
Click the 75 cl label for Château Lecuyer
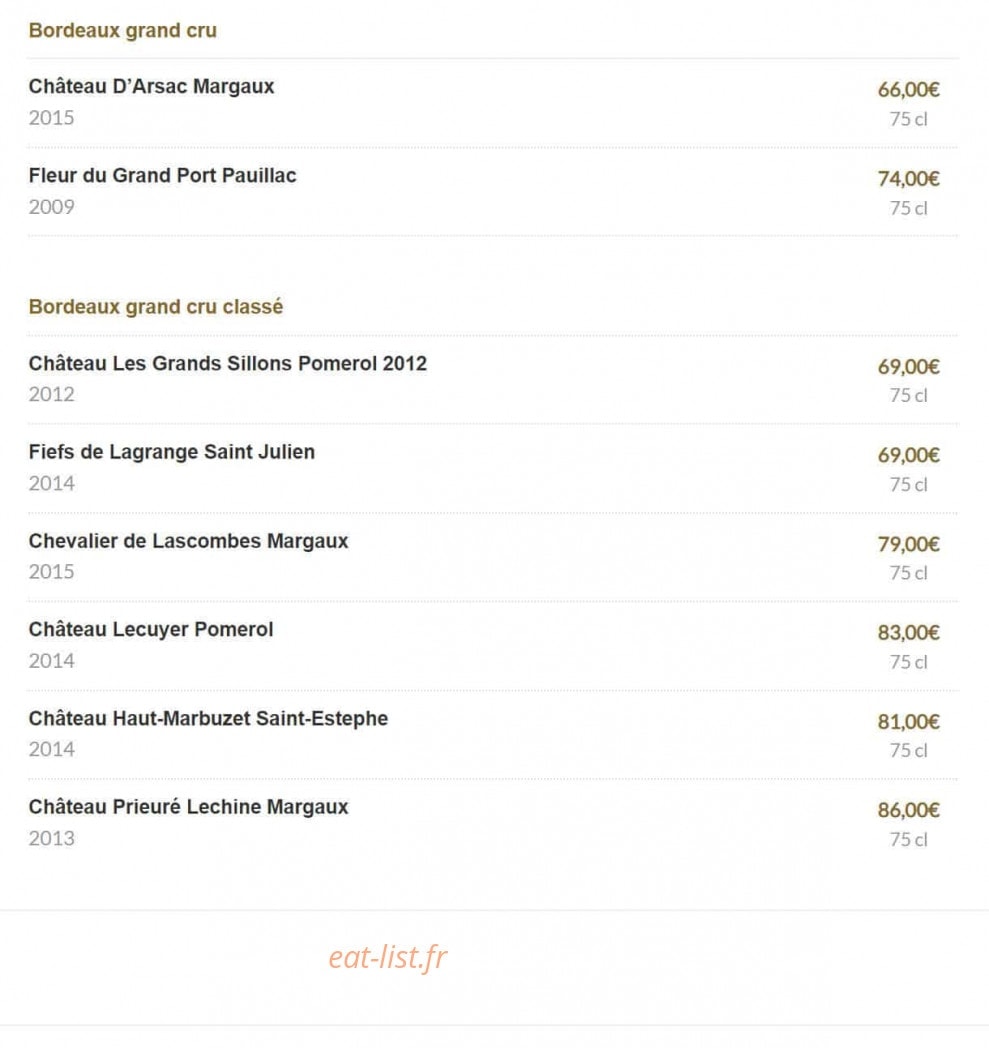(908, 662)
